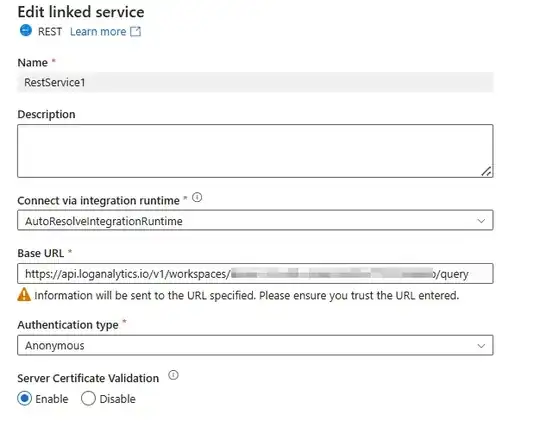Click inside the Description text area
Viewport: 540px width, 421px height.
[x=255, y=151]
